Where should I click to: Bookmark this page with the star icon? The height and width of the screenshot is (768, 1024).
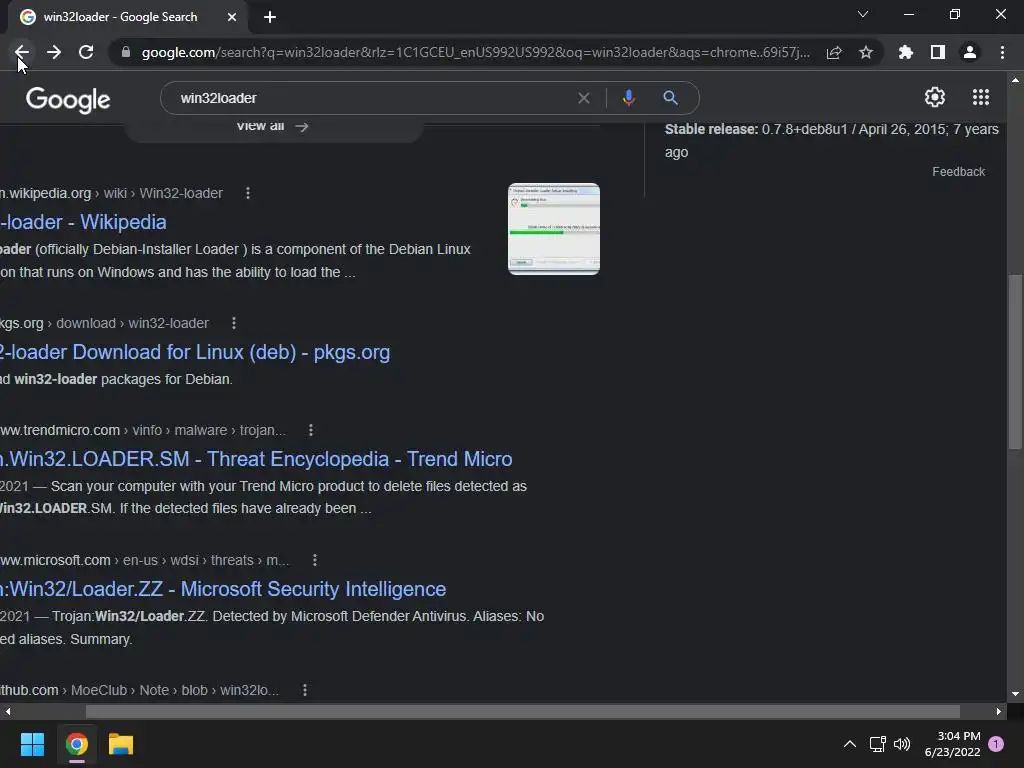866,52
